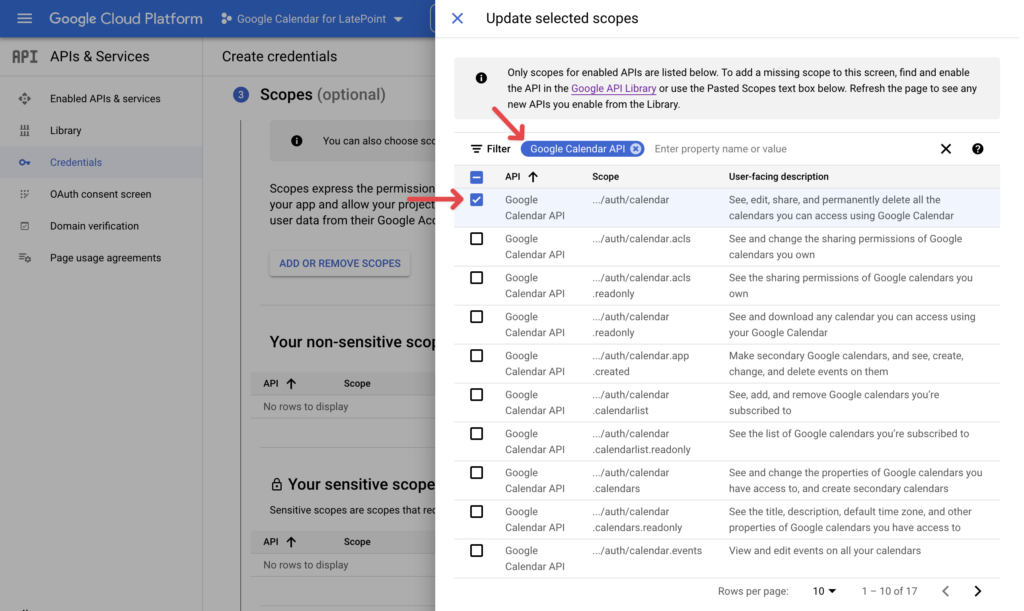Open the navigation hamburger menu

click(x=25, y=18)
